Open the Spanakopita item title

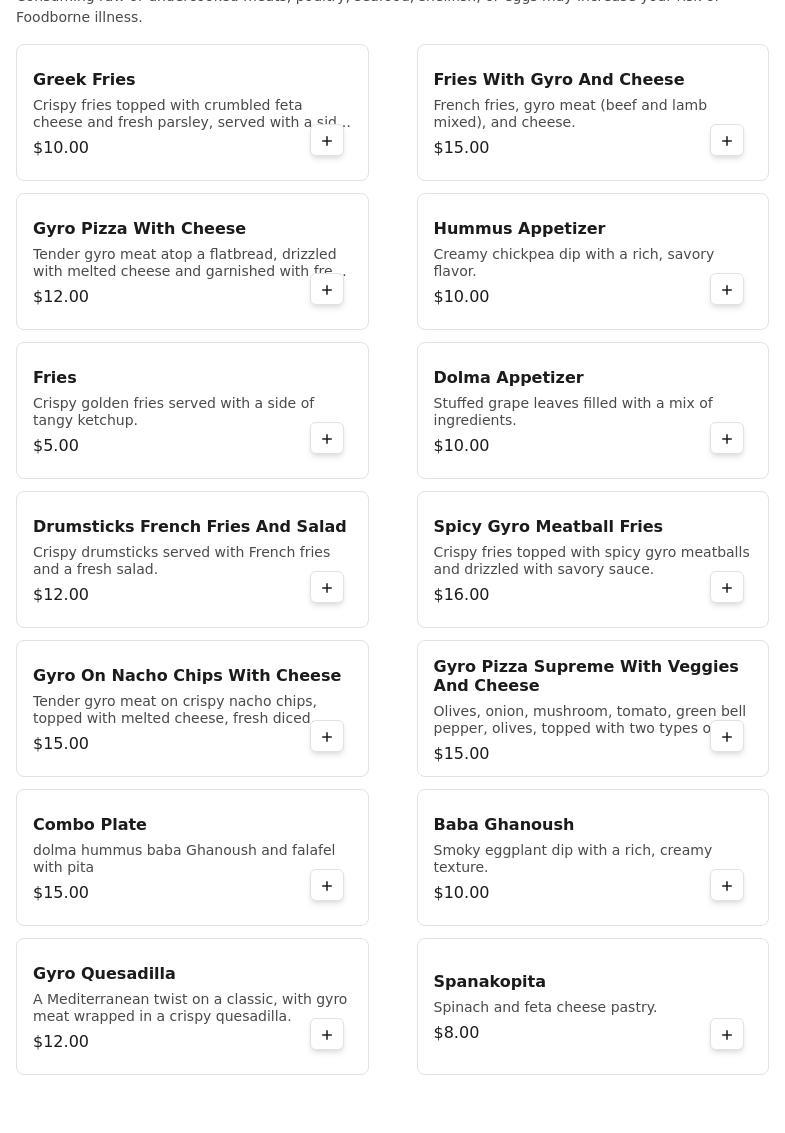pyautogui.click(x=489, y=981)
